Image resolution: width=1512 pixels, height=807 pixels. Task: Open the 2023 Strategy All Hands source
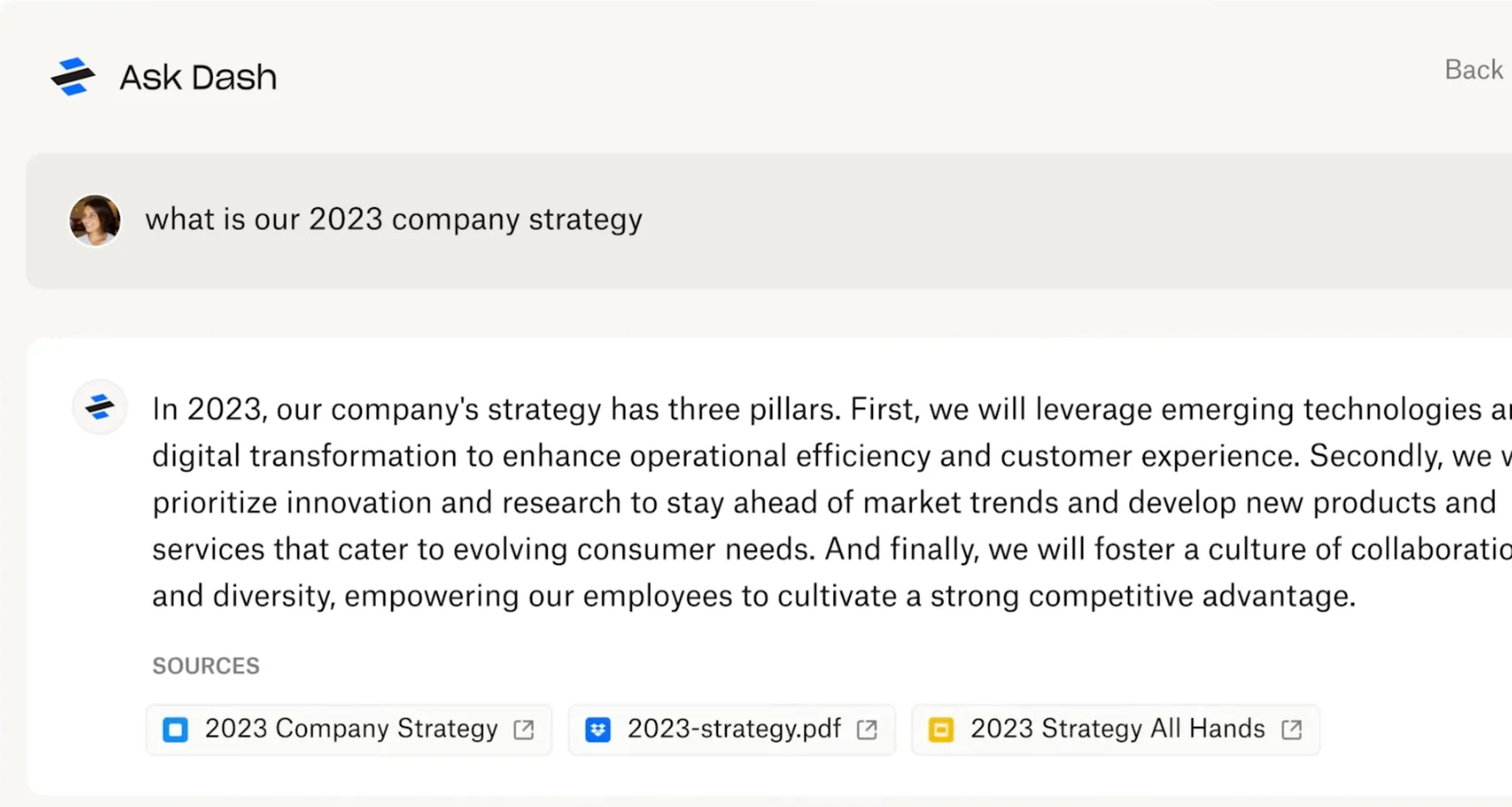1115,730
